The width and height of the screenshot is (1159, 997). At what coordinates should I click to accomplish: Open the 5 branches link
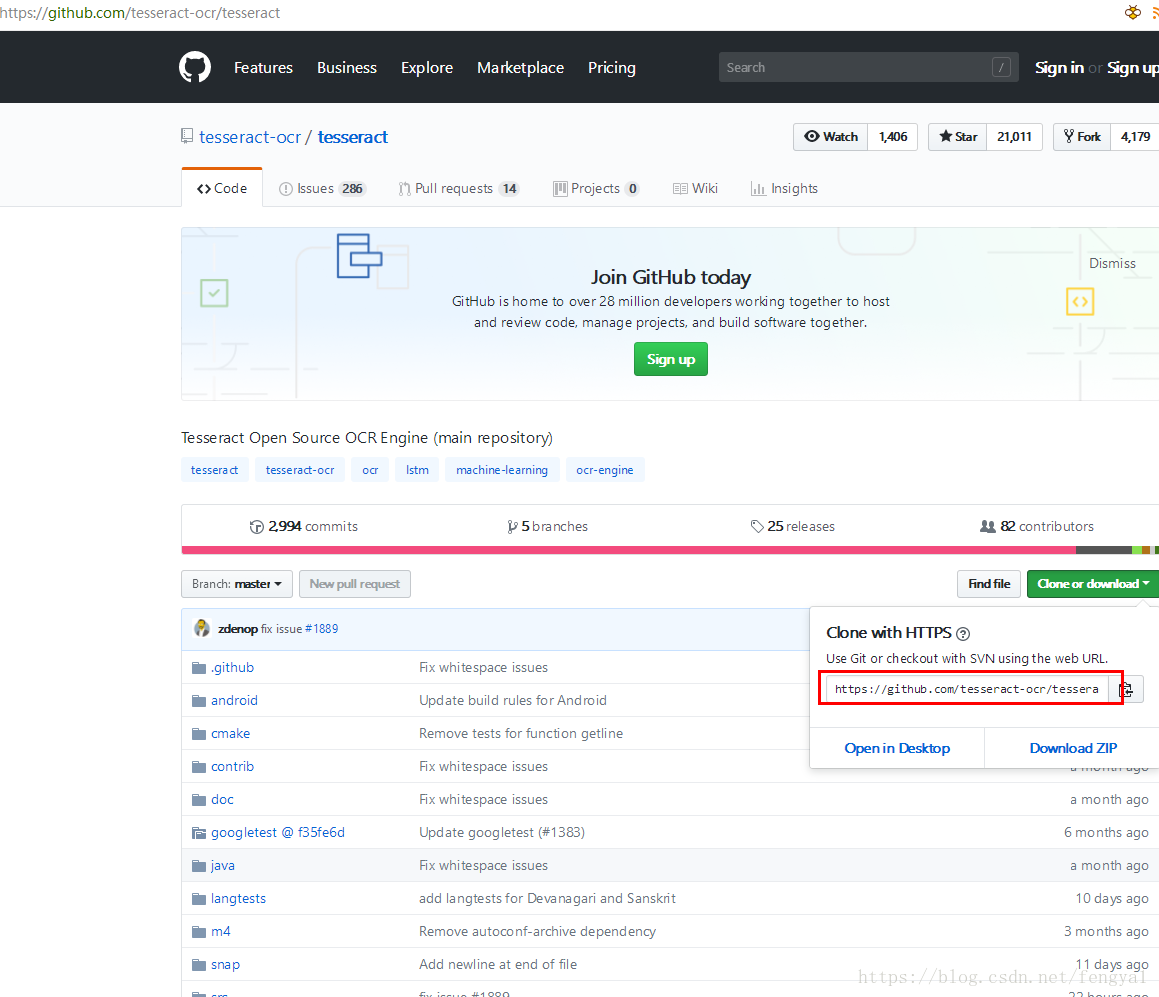click(x=548, y=526)
